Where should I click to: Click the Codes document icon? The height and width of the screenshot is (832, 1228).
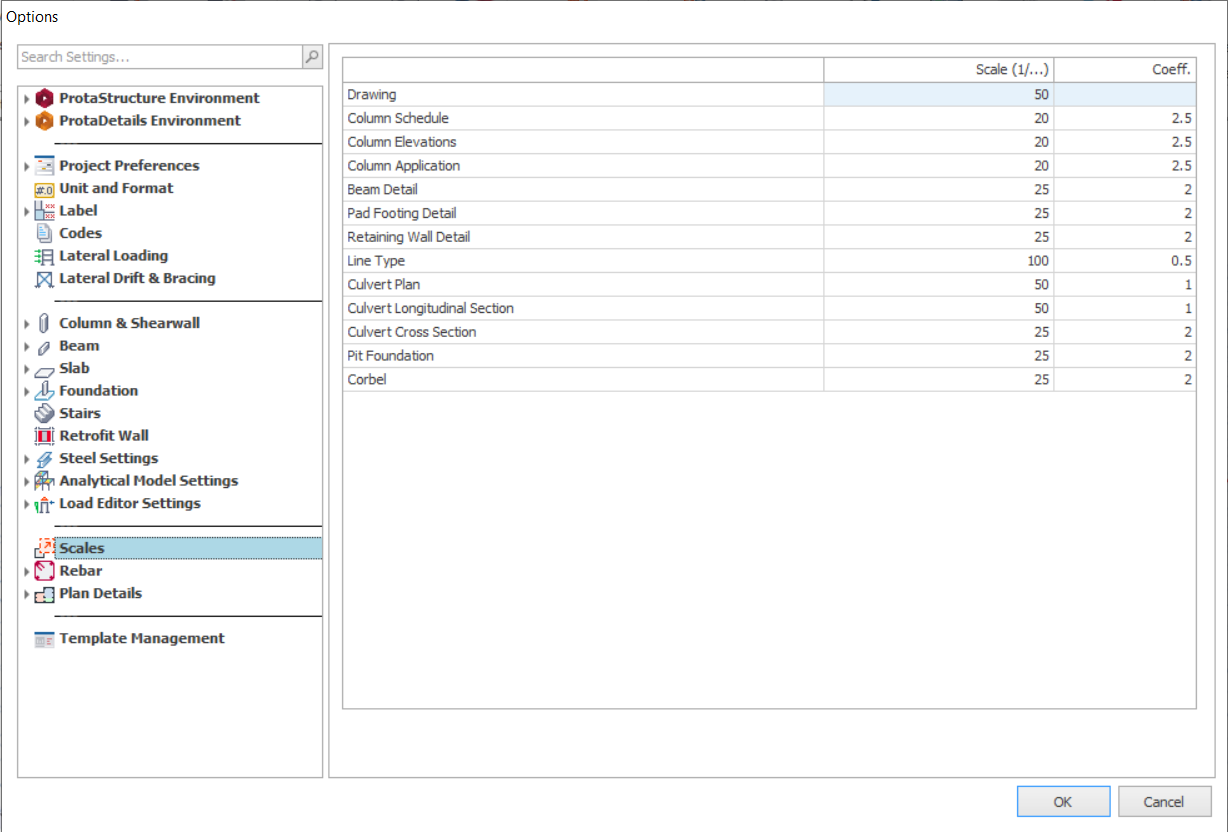tap(44, 233)
